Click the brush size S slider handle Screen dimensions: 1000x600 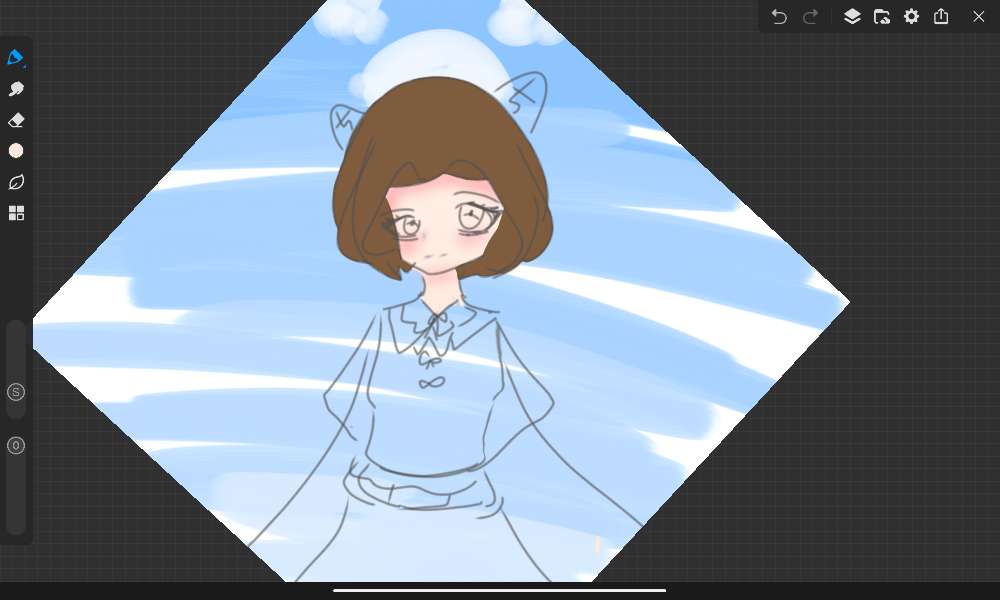click(x=15, y=392)
